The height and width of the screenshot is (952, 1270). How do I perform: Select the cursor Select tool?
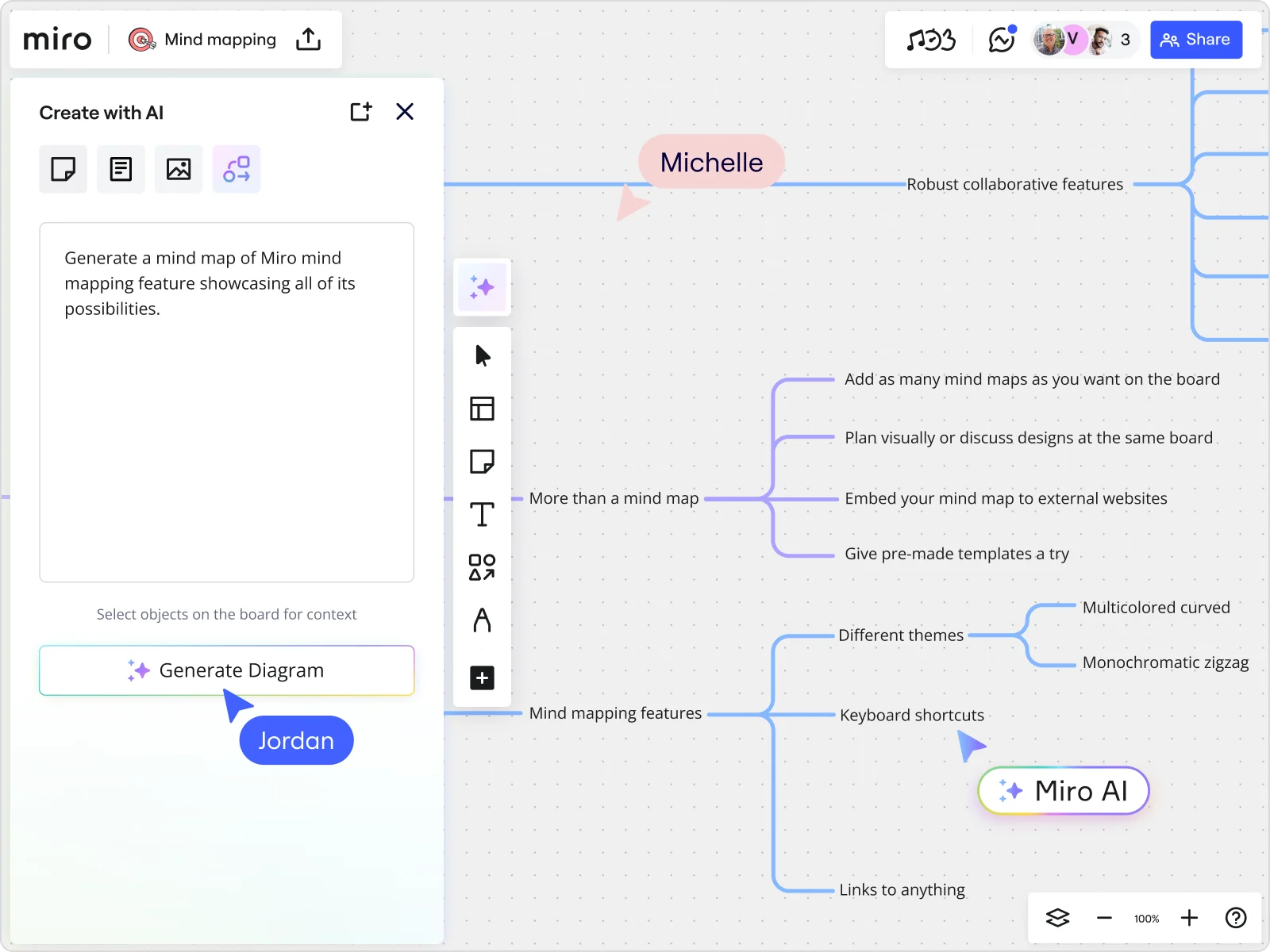[482, 355]
